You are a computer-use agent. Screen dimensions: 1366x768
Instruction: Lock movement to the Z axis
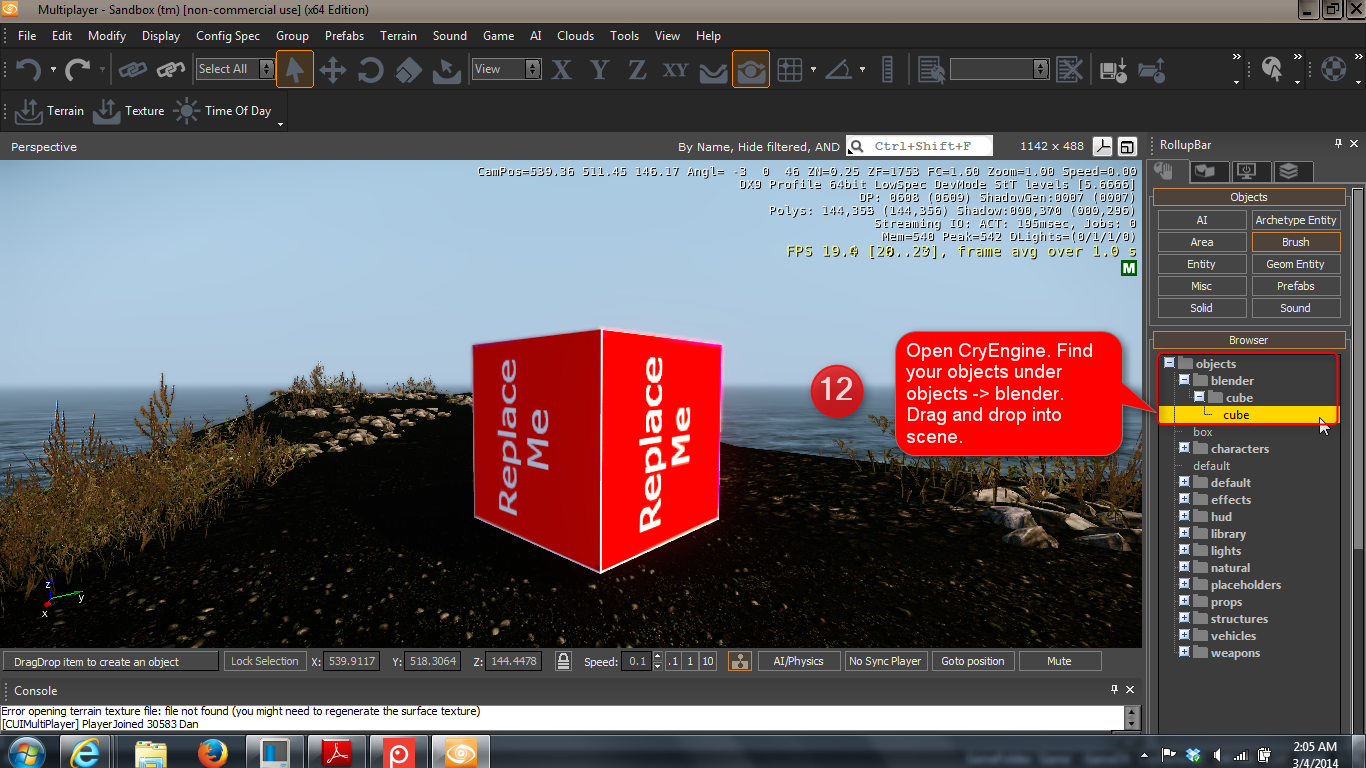pyautogui.click(x=637, y=69)
